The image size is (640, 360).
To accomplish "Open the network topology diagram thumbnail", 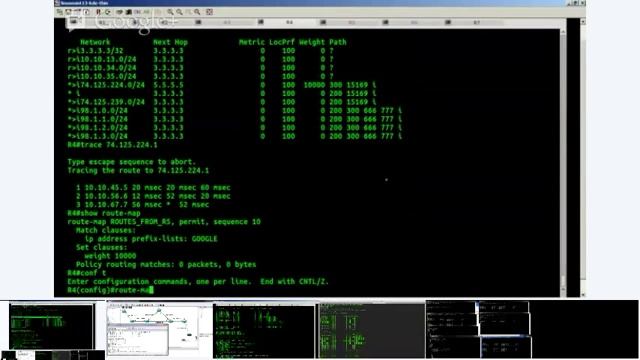I will [159, 329].
